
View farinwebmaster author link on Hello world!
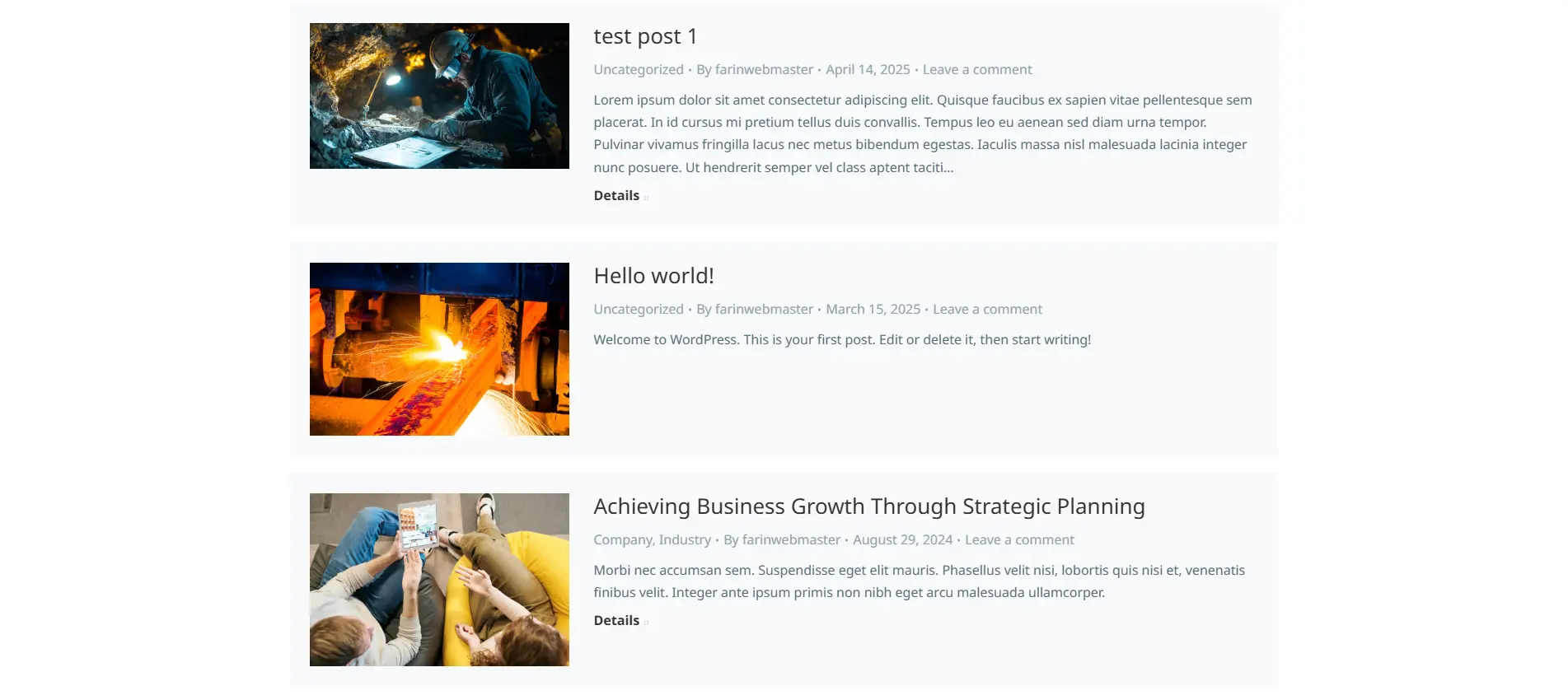(x=764, y=310)
